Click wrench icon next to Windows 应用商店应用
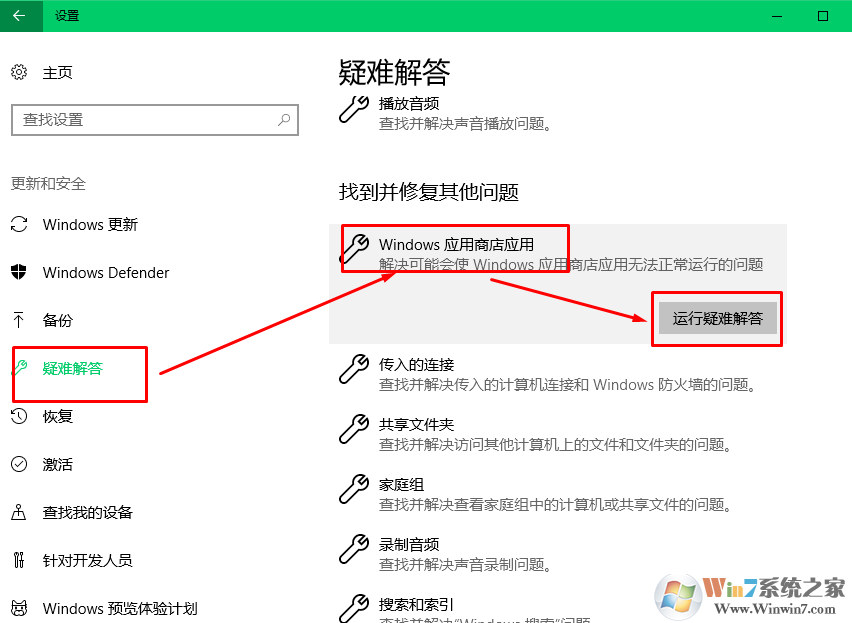 coord(354,249)
